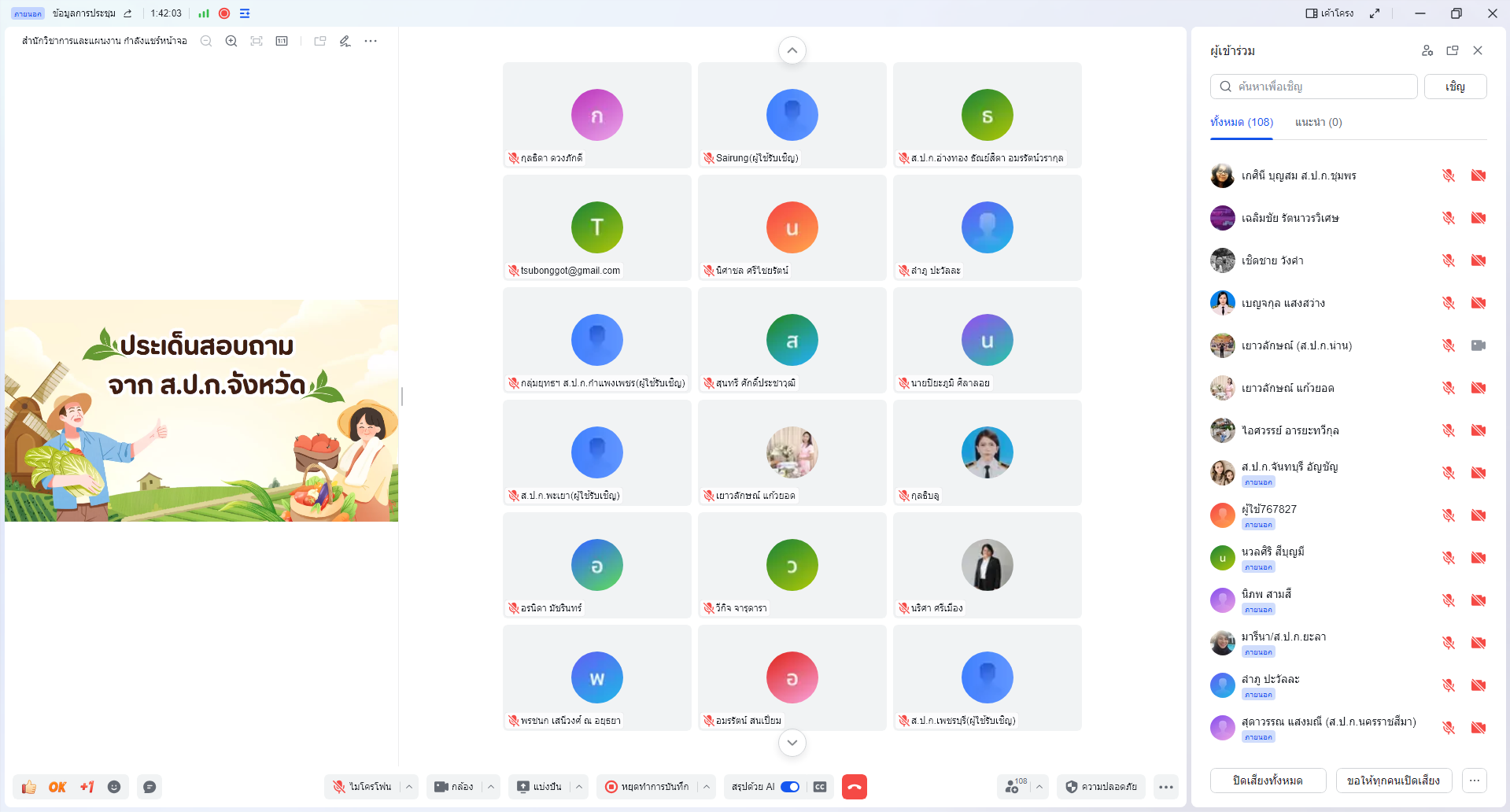Image resolution: width=1510 pixels, height=812 pixels.
Task: Switch to the แนะนำ (0) tab
Action: [1319, 122]
